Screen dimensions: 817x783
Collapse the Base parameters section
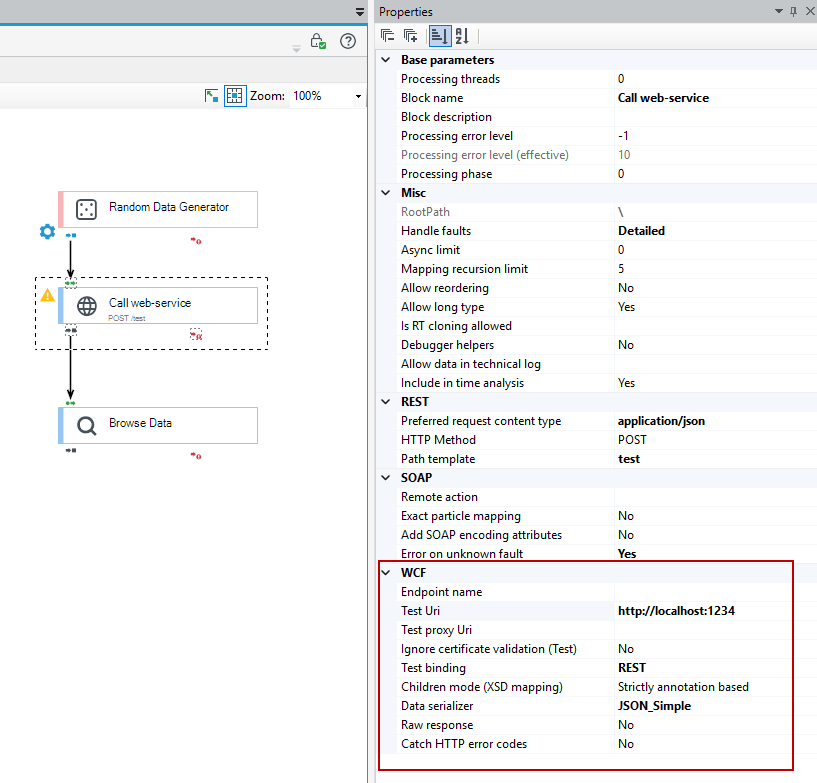386,60
